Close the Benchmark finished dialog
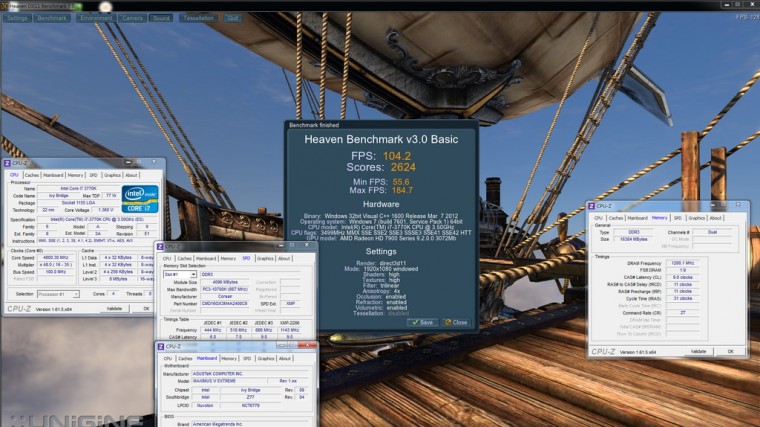The height and width of the screenshot is (427, 760). (456, 322)
